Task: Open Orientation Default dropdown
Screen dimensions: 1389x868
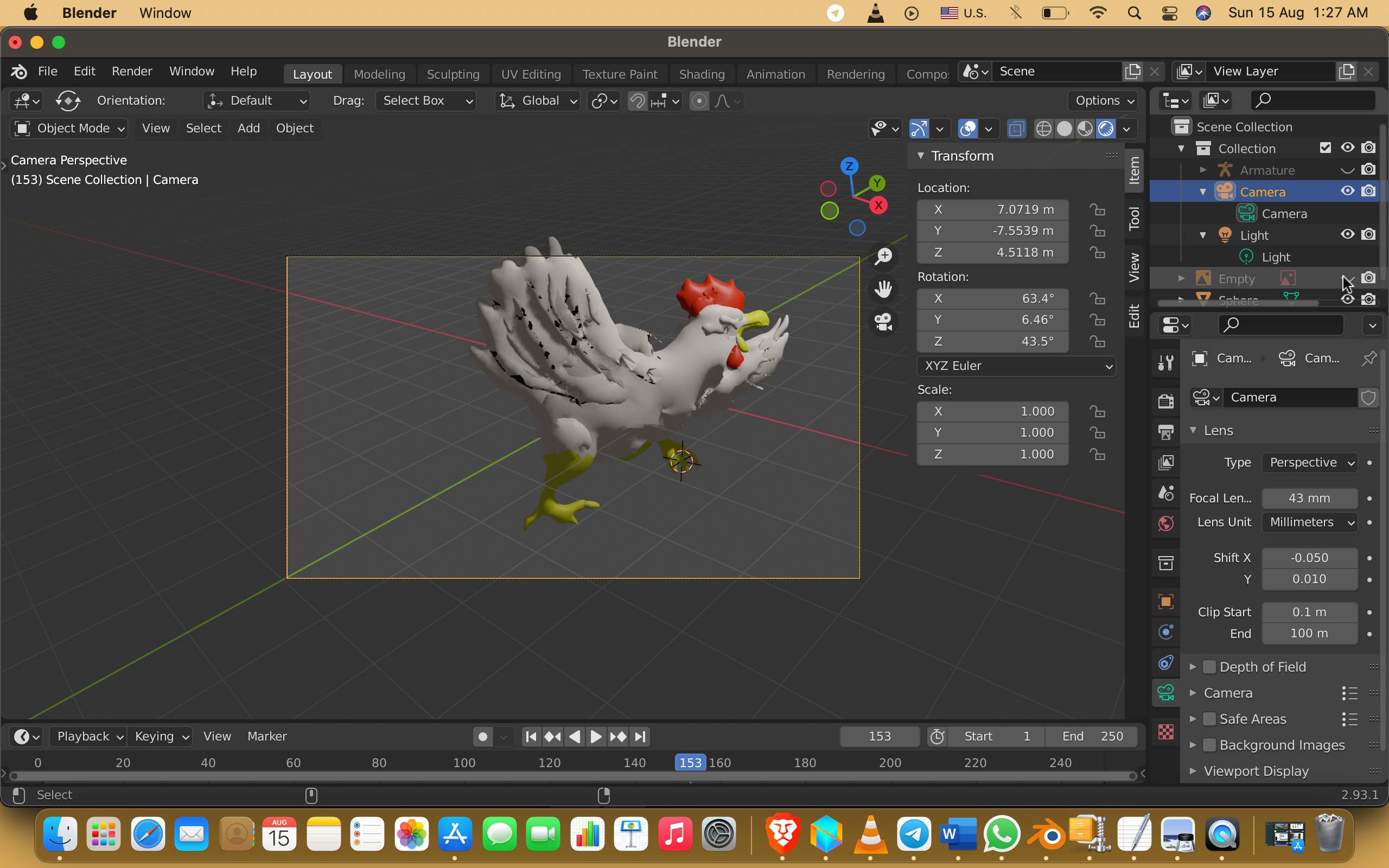Action: (257, 101)
